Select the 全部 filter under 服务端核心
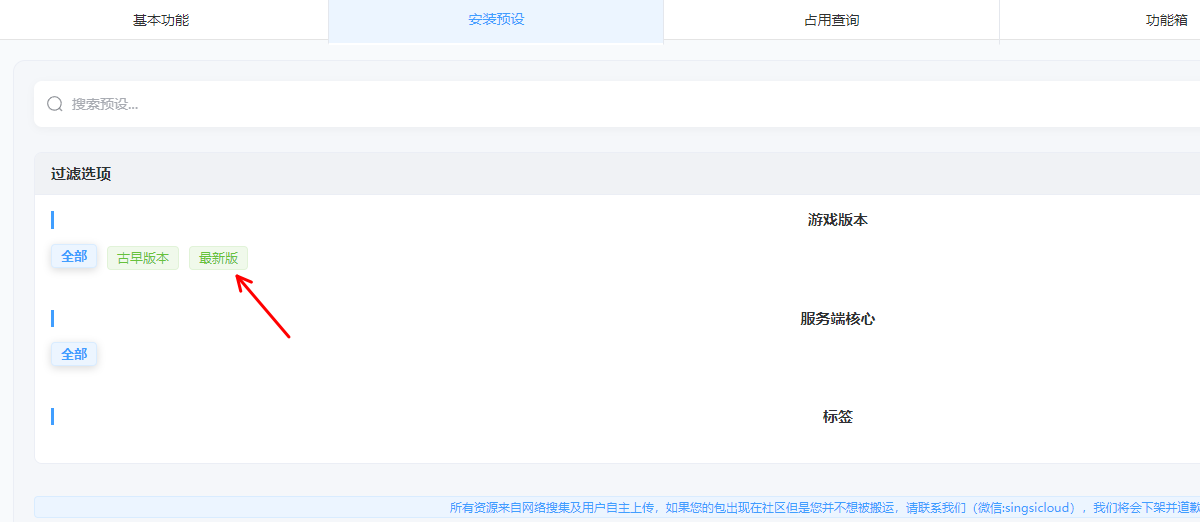The height and width of the screenshot is (522, 1200). (74, 355)
